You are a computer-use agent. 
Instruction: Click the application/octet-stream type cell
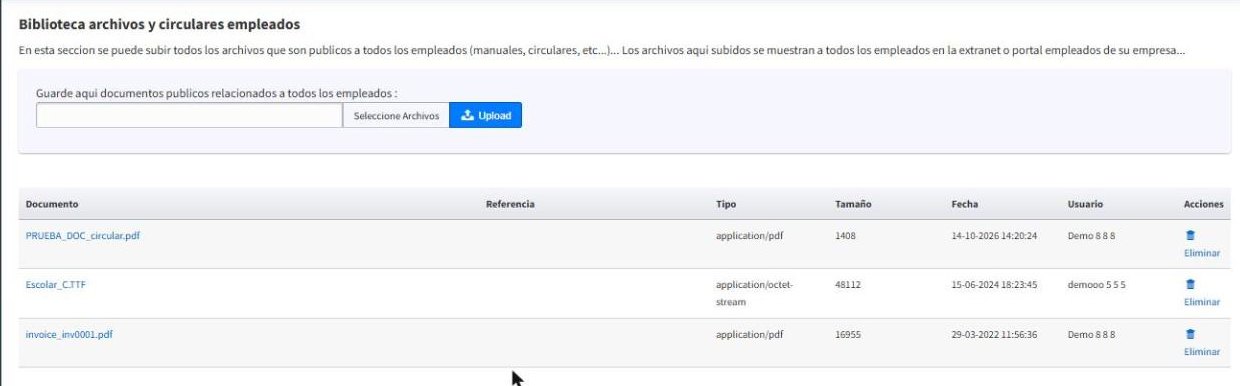(x=754, y=293)
